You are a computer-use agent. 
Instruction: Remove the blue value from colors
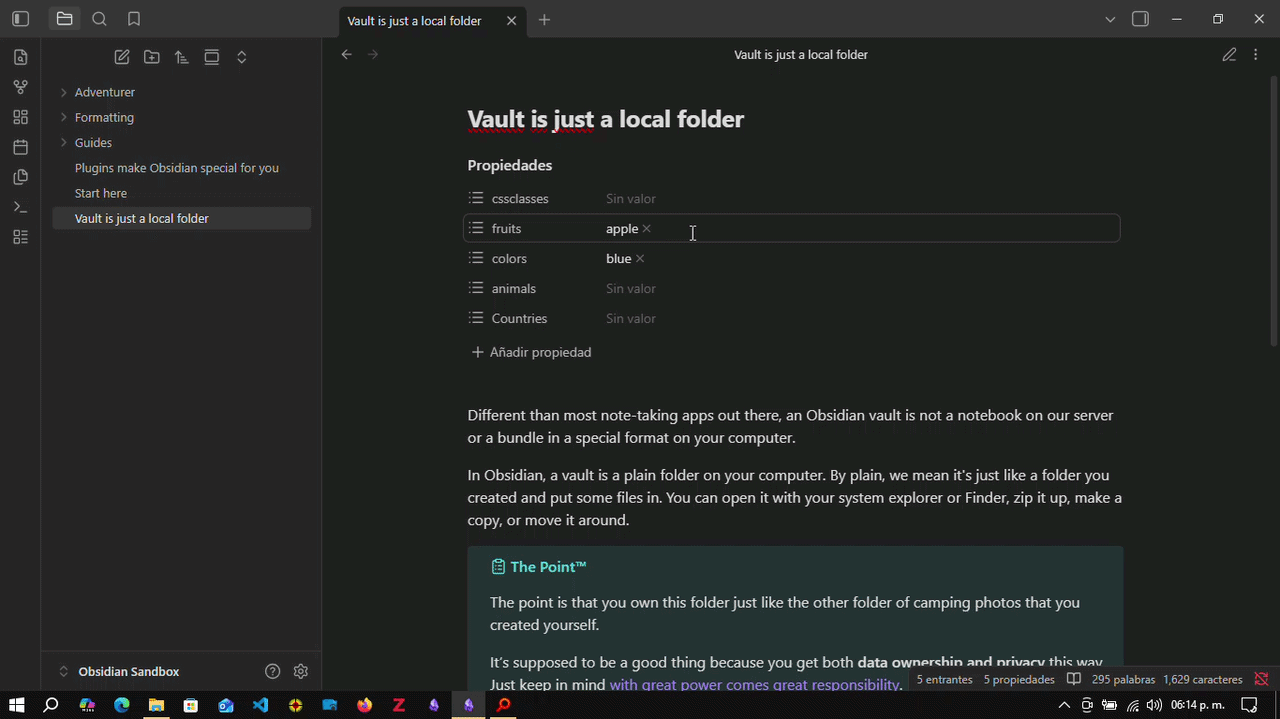click(x=640, y=259)
